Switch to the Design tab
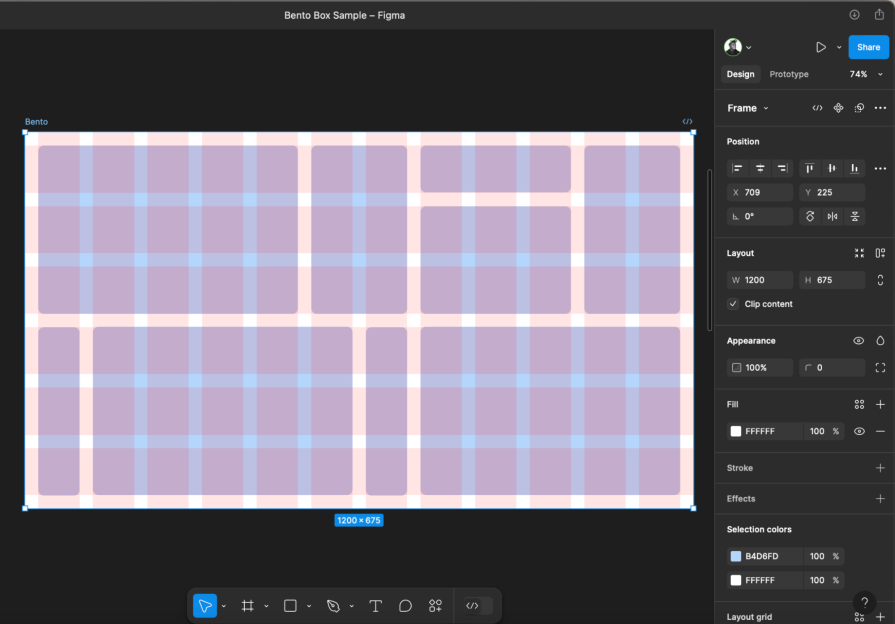This screenshot has height=624, width=895. click(x=740, y=74)
